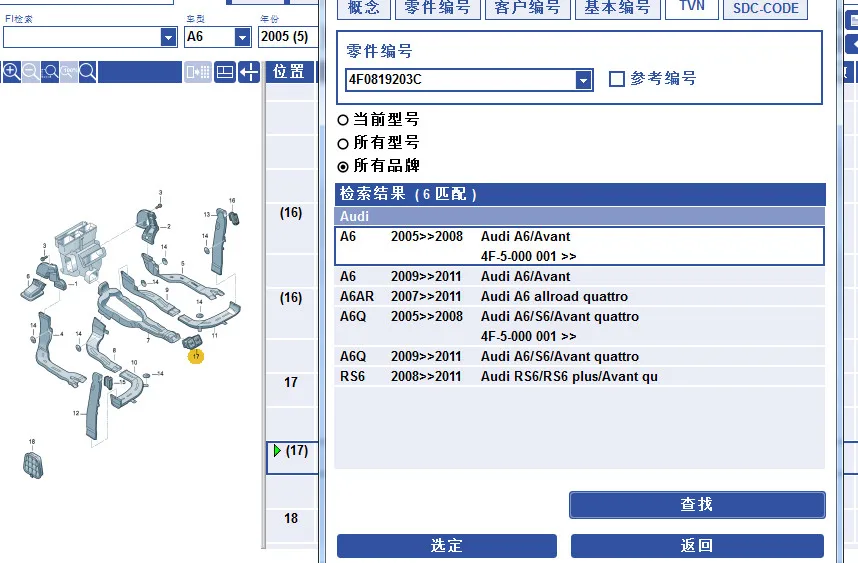Click the zoom out magnifier icon

31,72
